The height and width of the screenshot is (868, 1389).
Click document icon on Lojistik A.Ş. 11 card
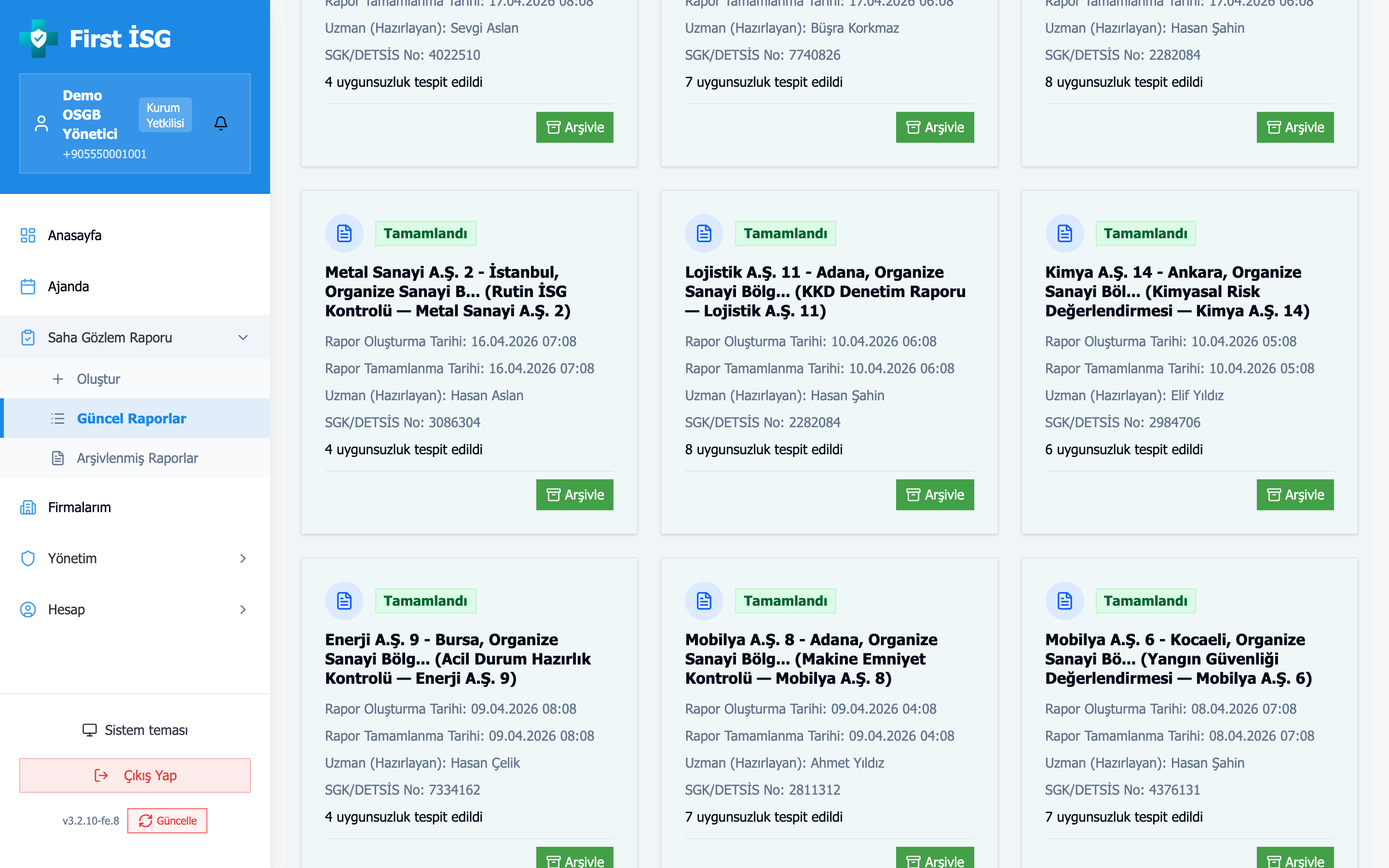point(704,234)
